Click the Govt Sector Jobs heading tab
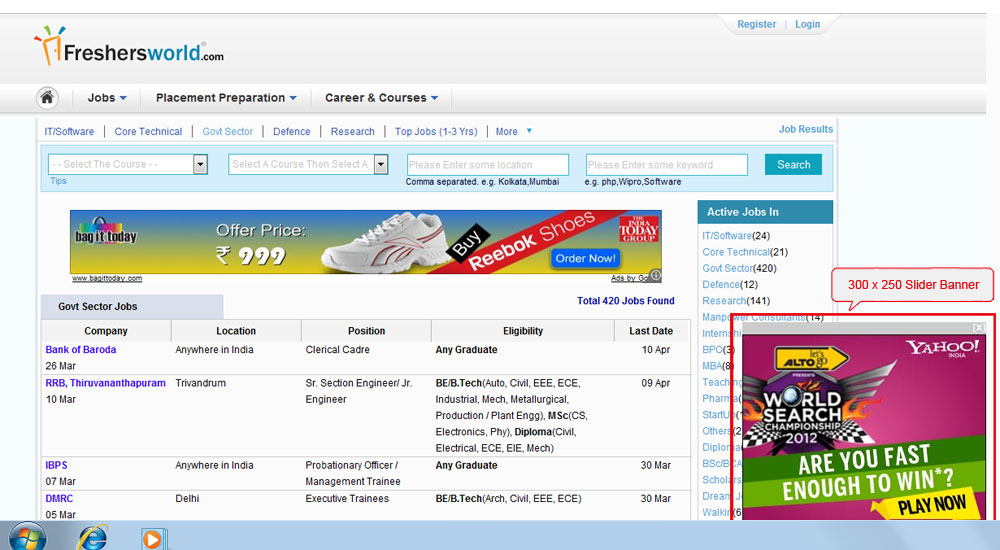This screenshot has width=1000, height=550. point(132,306)
